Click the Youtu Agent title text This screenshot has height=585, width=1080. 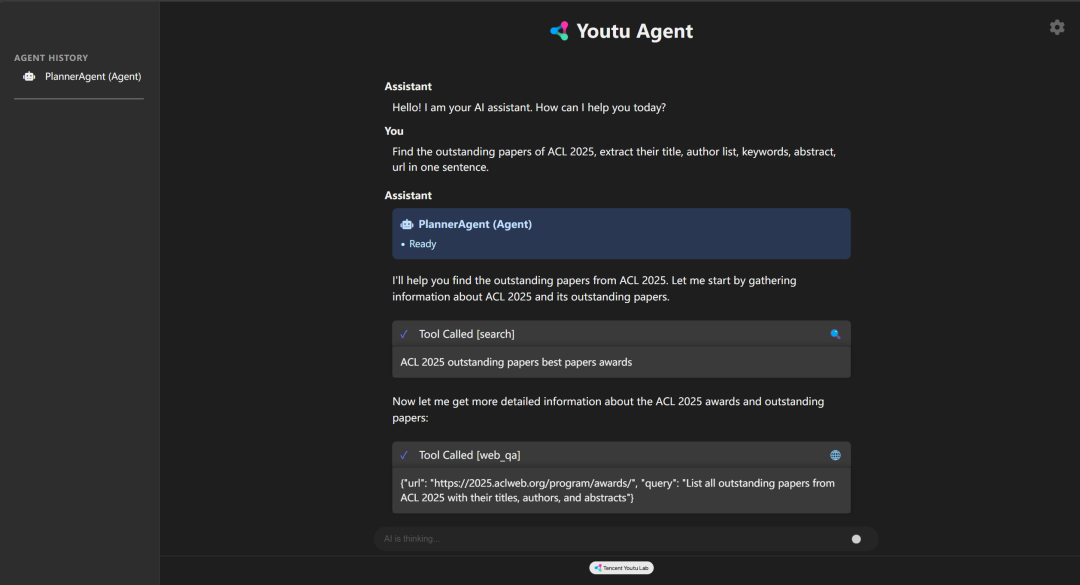[x=634, y=31]
